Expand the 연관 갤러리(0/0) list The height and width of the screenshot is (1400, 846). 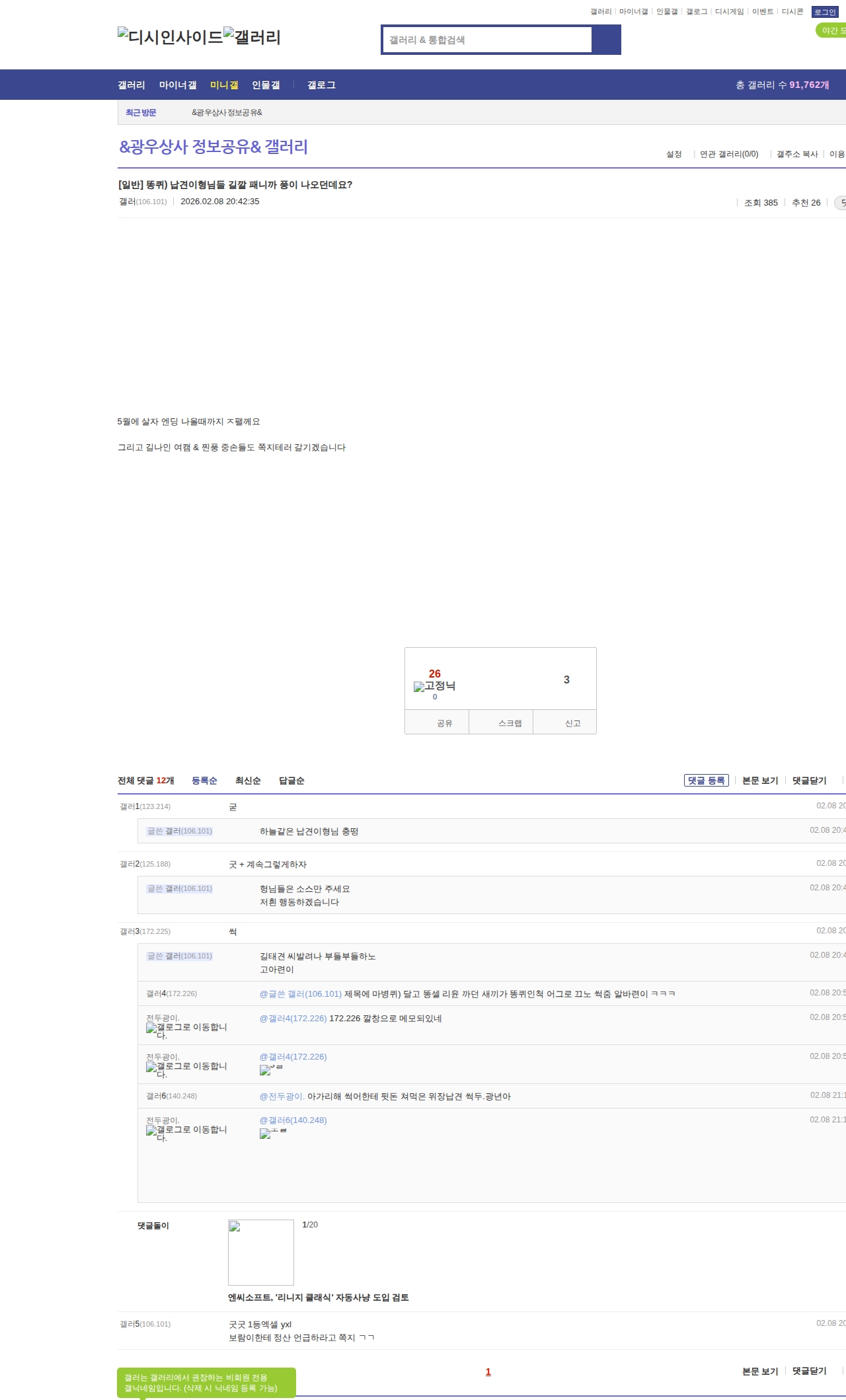pos(729,154)
